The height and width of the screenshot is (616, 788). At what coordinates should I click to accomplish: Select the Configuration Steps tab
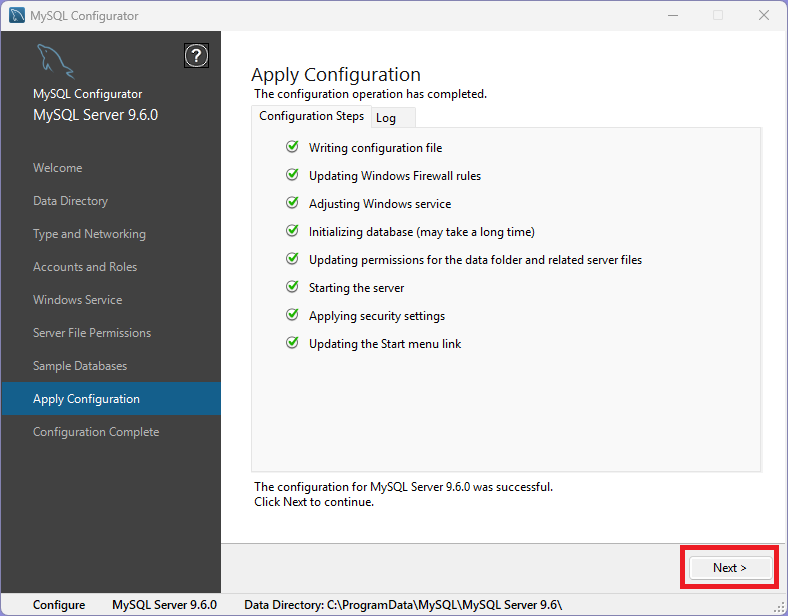pyautogui.click(x=311, y=116)
